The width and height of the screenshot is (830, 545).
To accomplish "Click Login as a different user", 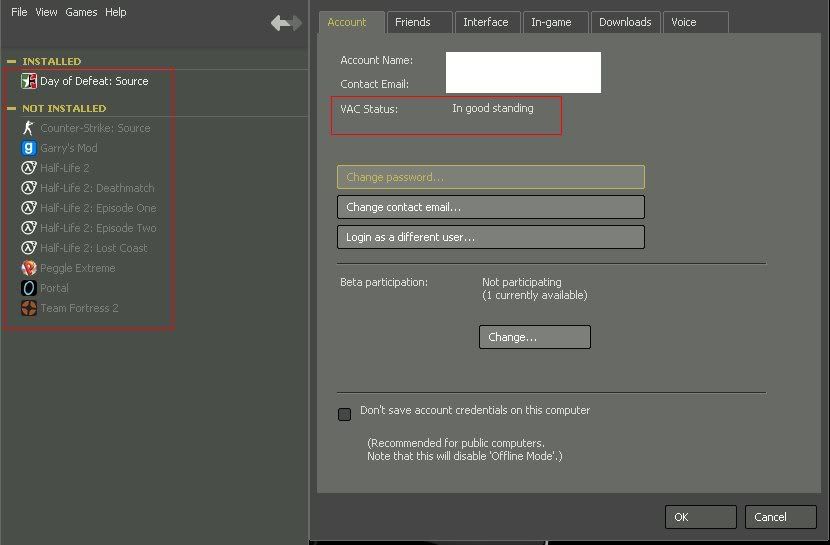I will click(491, 237).
